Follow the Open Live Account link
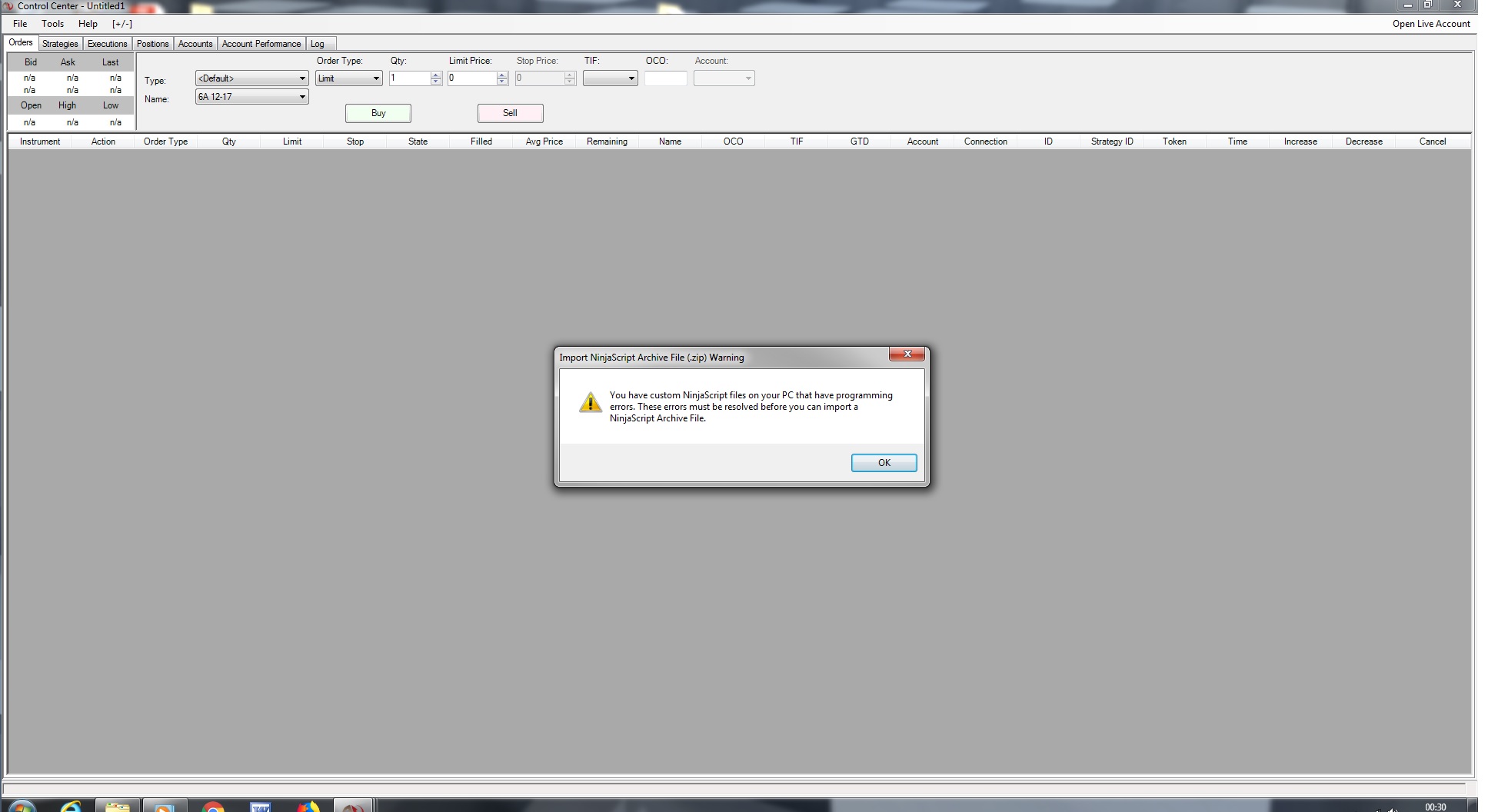Image resolution: width=1498 pixels, height=812 pixels. 1431,24
